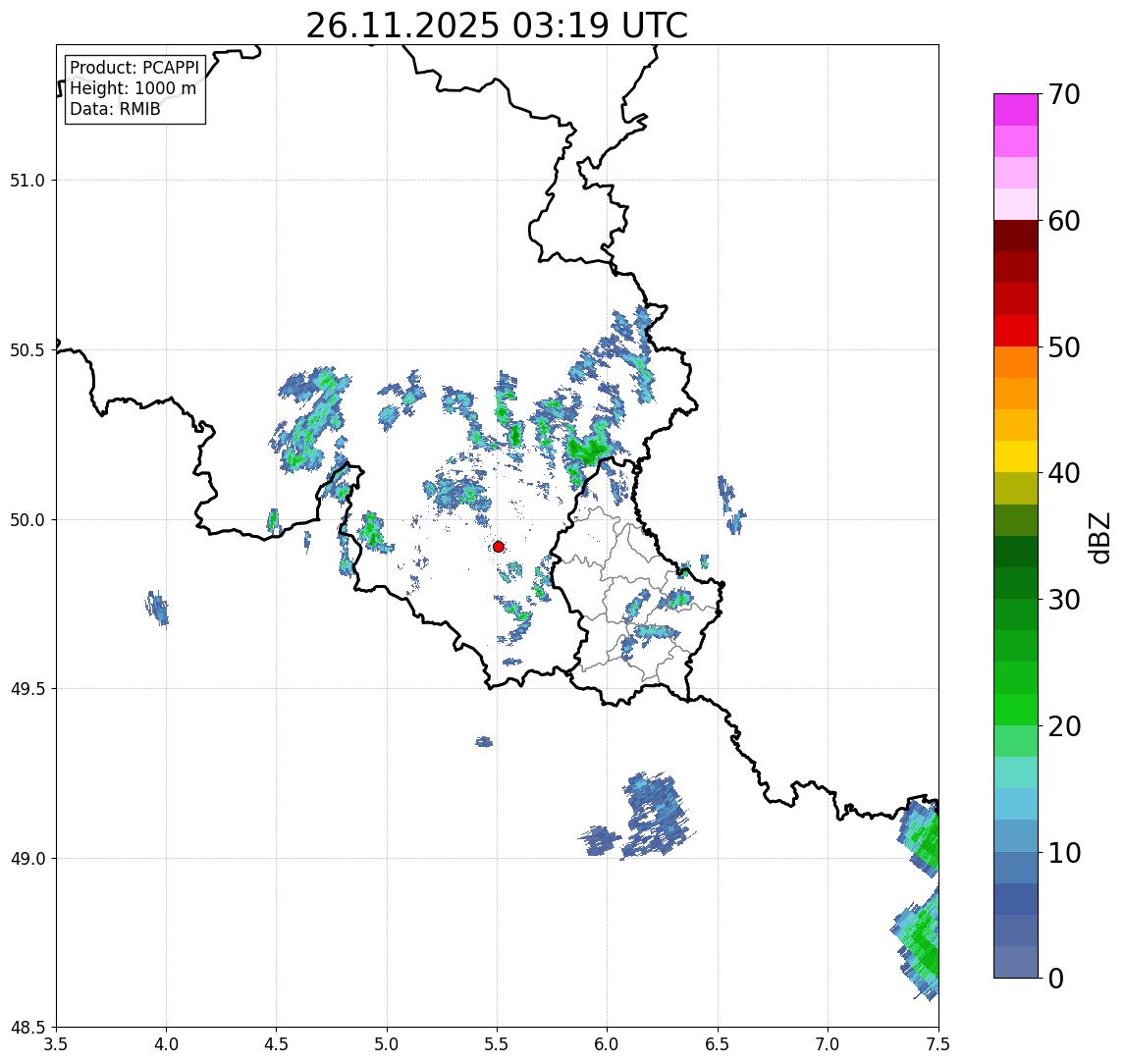The height and width of the screenshot is (1064, 1124).
Task: Pick the olive swatch just below 40
Action: [x=1016, y=488]
